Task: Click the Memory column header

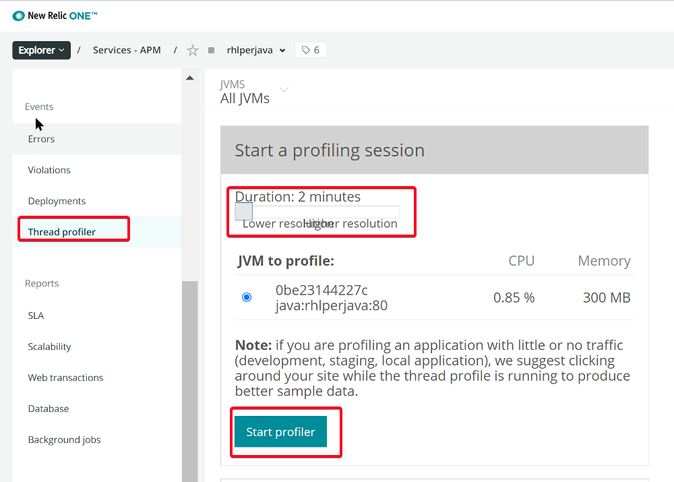Action: tap(604, 261)
